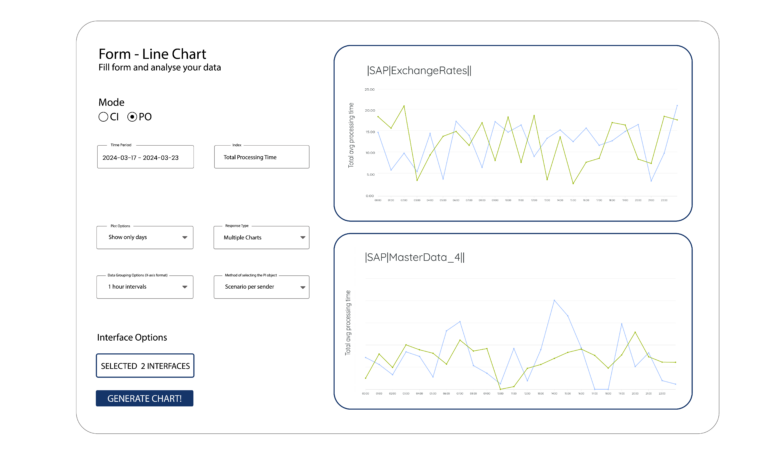This screenshot has width=768, height=449.
Task: Click the Generate Chart! button
Action: pos(144,398)
